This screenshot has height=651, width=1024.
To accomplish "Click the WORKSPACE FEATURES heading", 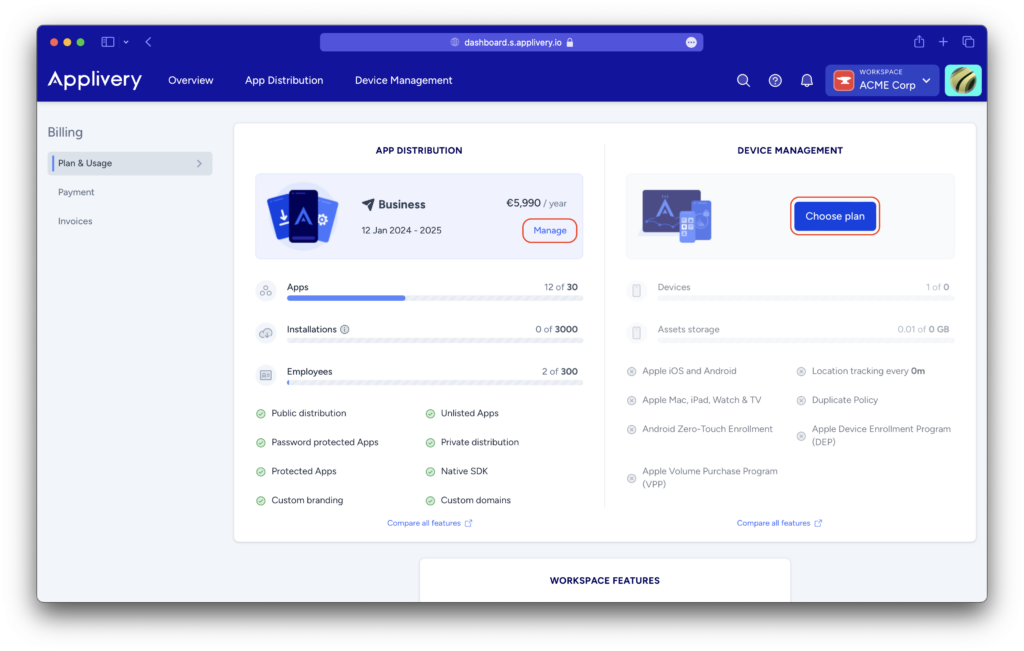I will tap(605, 580).
